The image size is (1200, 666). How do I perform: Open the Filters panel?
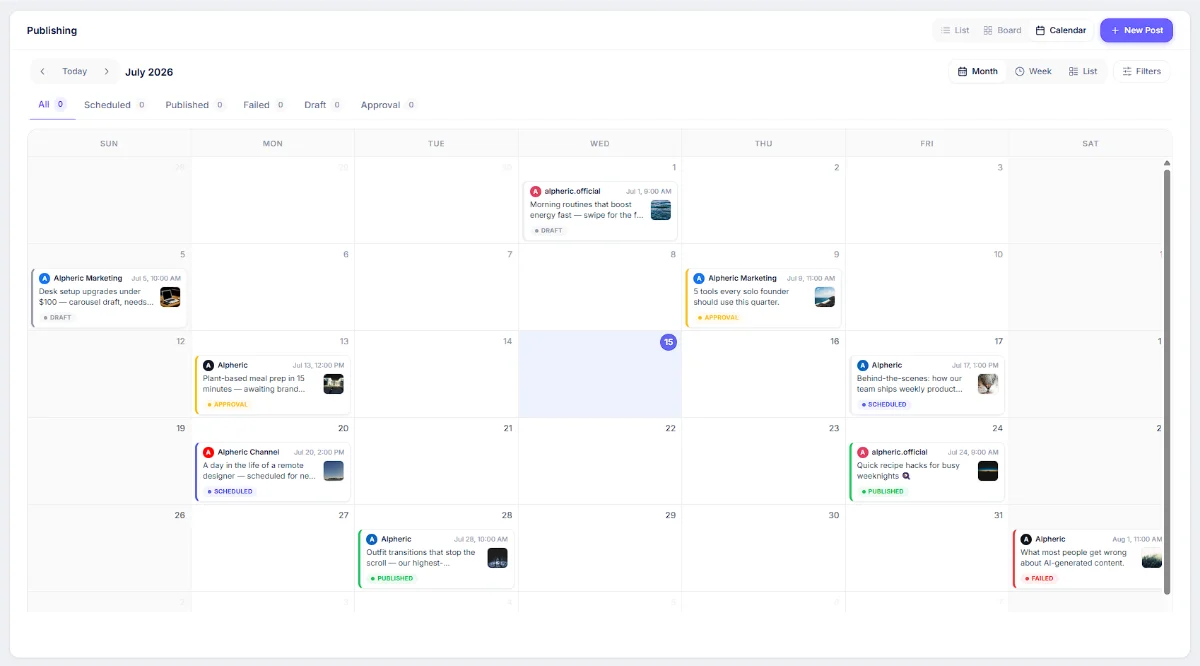(x=1141, y=71)
